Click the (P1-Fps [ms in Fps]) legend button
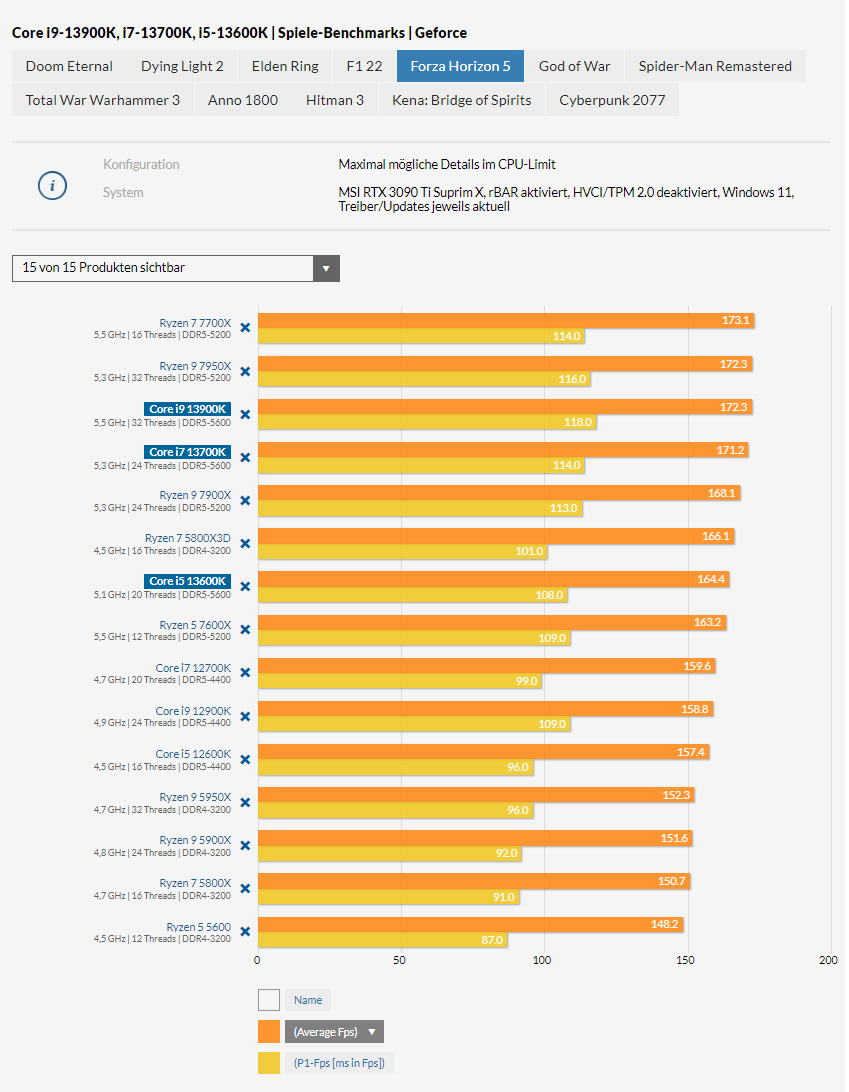 click(x=339, y=1063)
